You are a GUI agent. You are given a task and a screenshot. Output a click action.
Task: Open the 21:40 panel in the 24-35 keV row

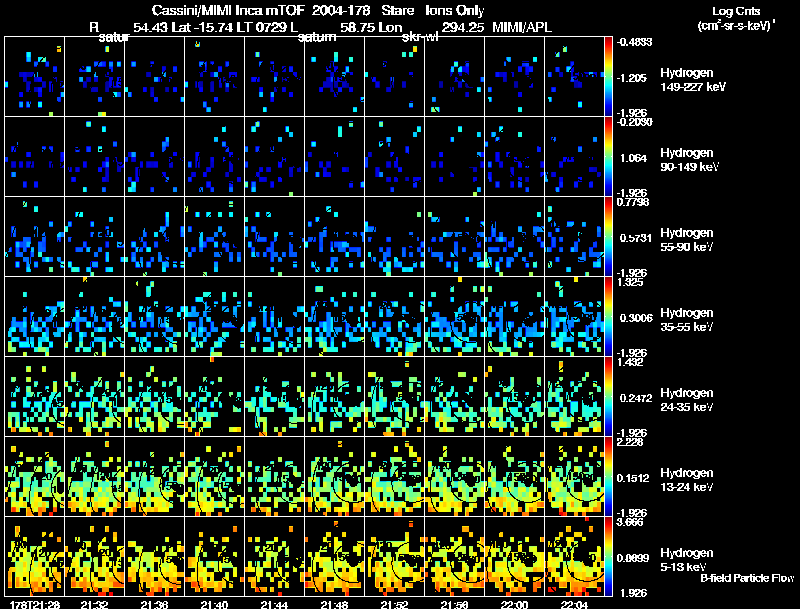(214, 397)
